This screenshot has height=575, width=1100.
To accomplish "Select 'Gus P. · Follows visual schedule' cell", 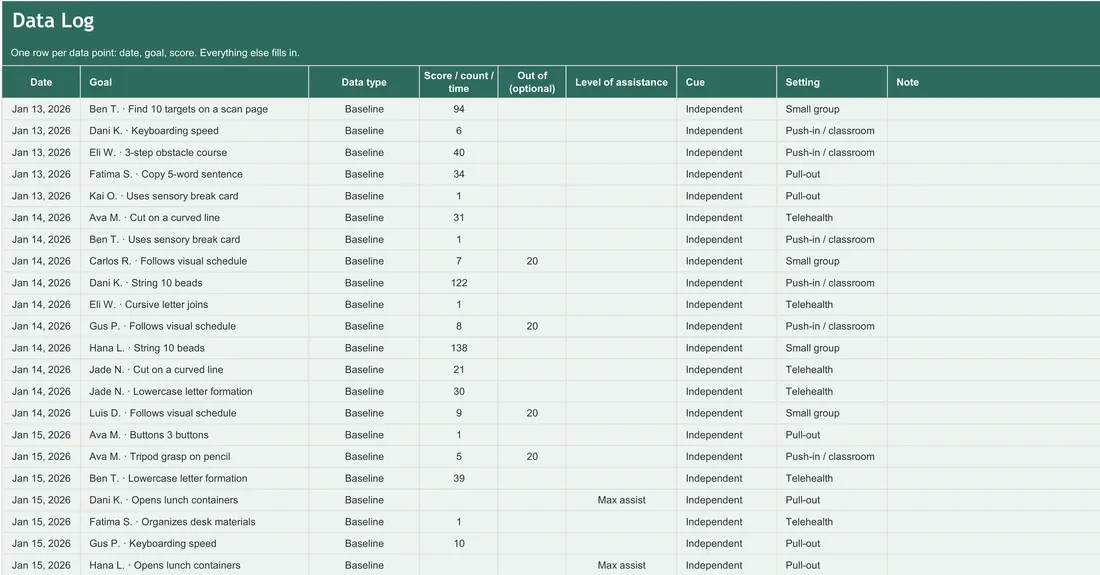I will click(x=194, y=326).
